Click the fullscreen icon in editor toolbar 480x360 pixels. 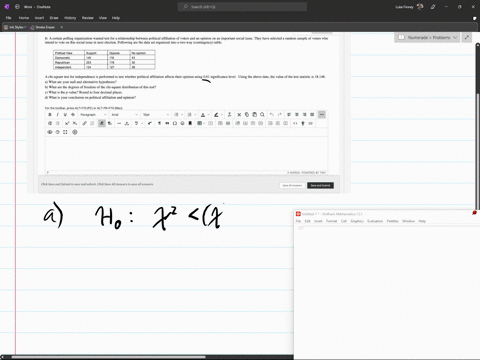pos(65,132)
